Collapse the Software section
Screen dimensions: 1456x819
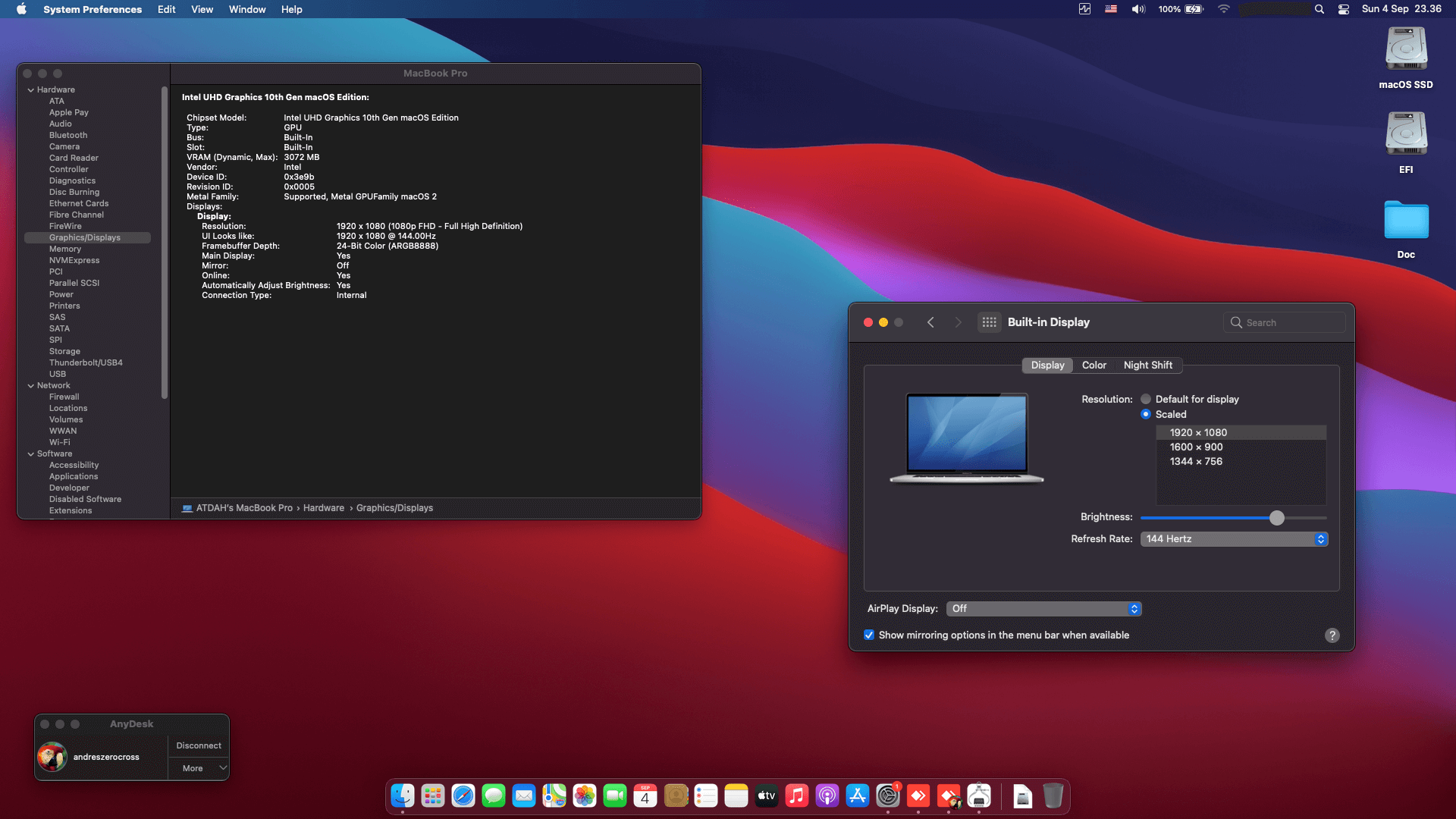[x=31, y=453]
